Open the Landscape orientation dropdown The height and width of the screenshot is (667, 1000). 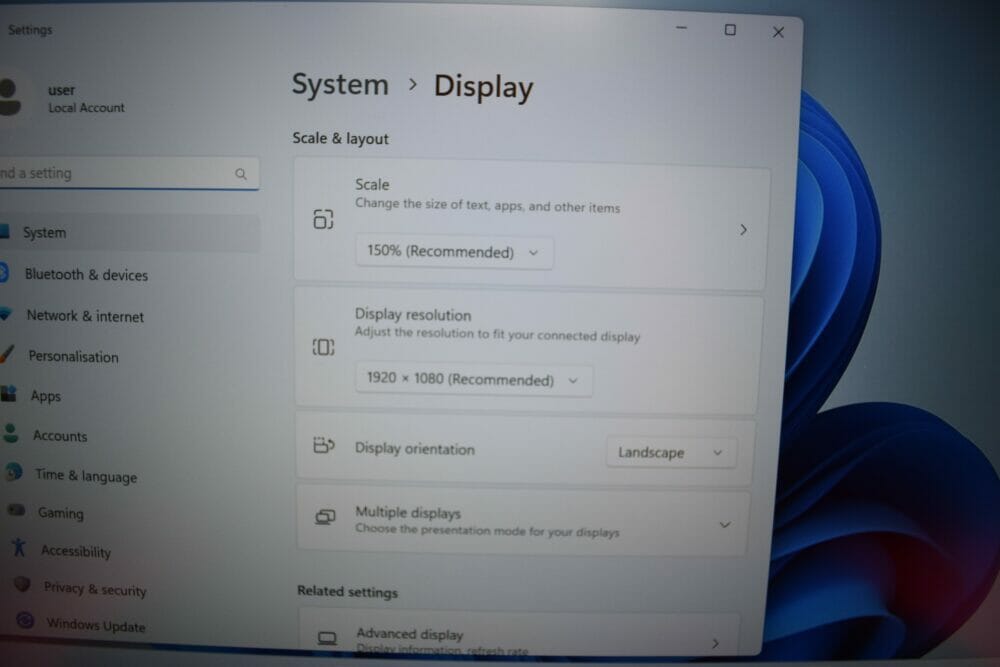671,452
